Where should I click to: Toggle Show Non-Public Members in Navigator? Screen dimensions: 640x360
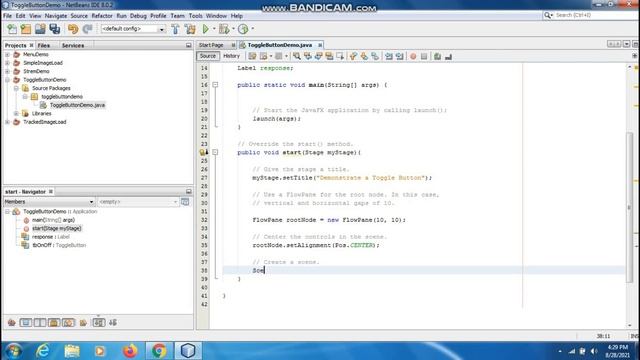click(54, 323)
